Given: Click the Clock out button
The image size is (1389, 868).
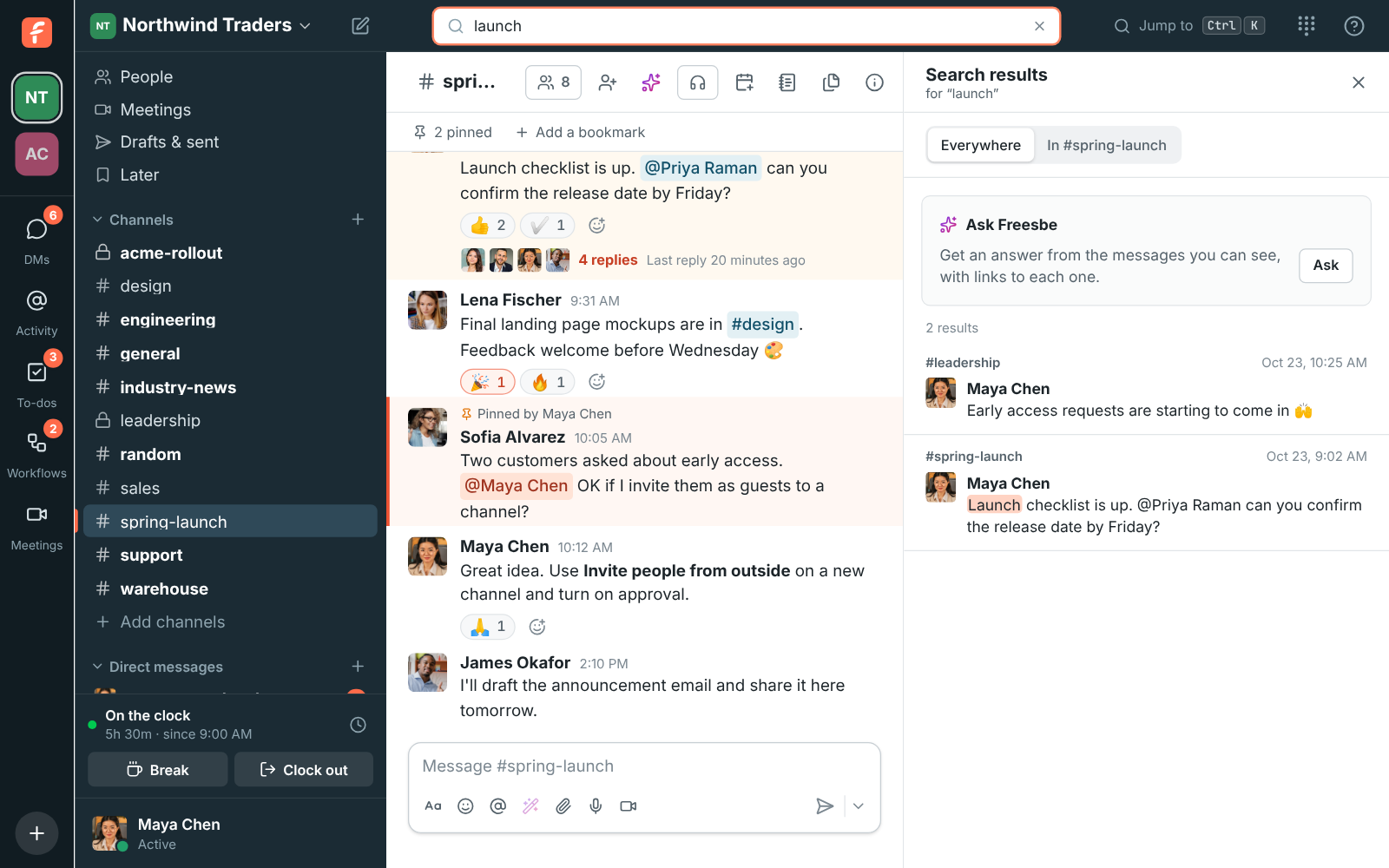Looking at the screenshot, I should (x=304, y=770).
